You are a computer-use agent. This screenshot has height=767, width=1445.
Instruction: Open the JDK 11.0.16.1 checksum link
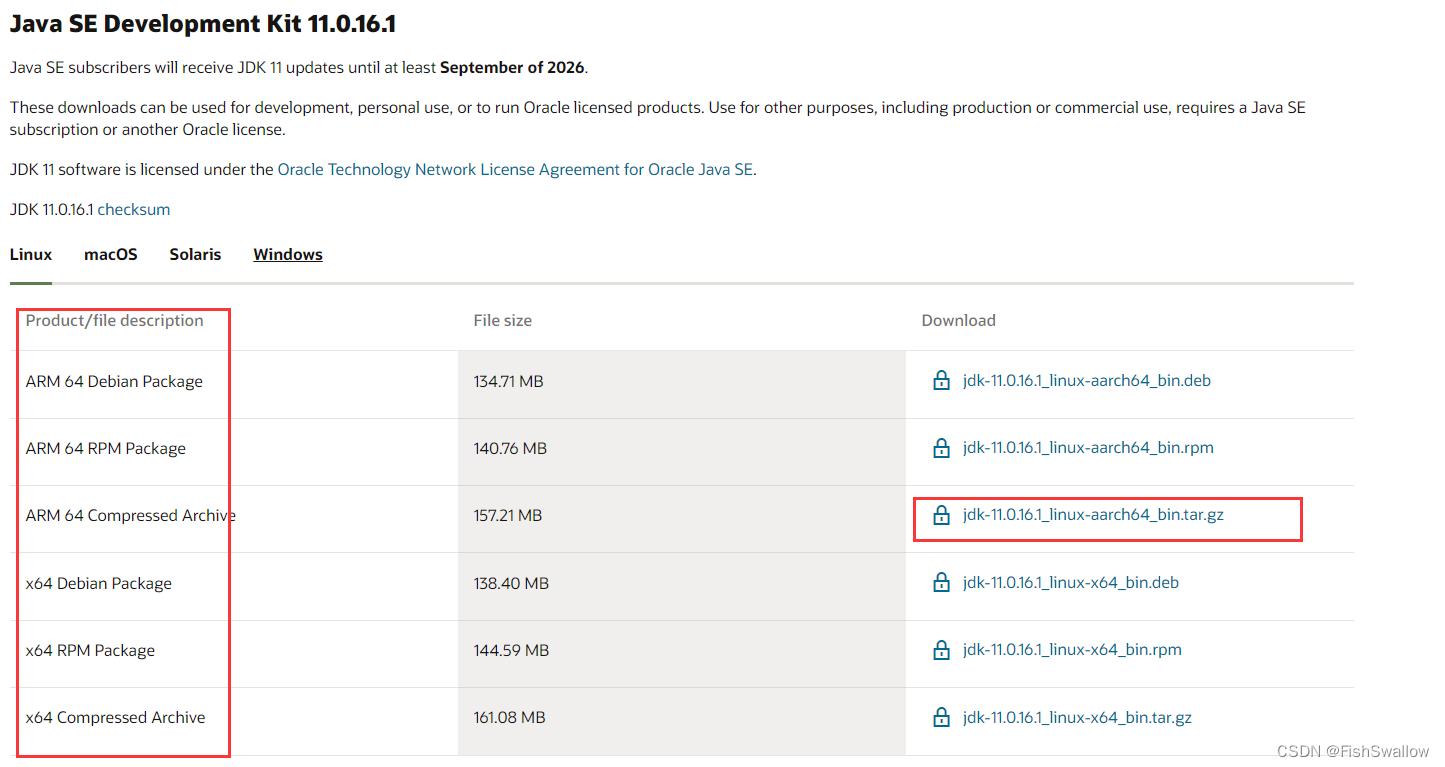[134, 209]
